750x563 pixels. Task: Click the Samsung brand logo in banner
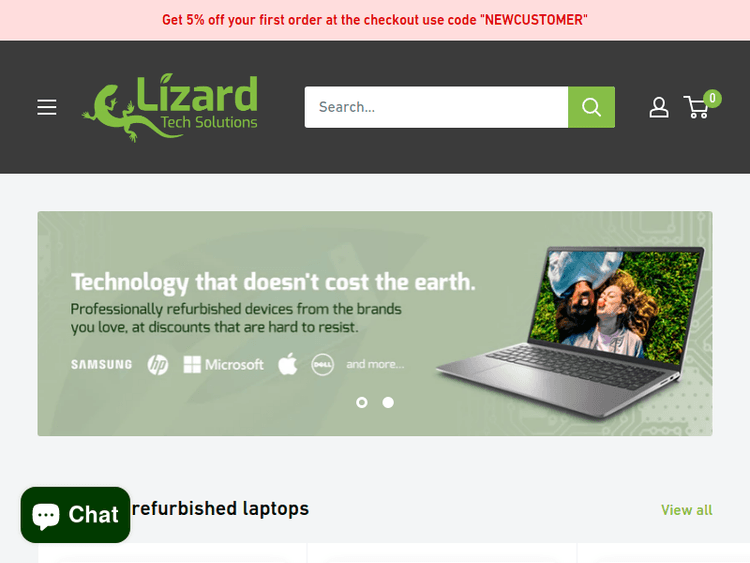tap(101, 364)
